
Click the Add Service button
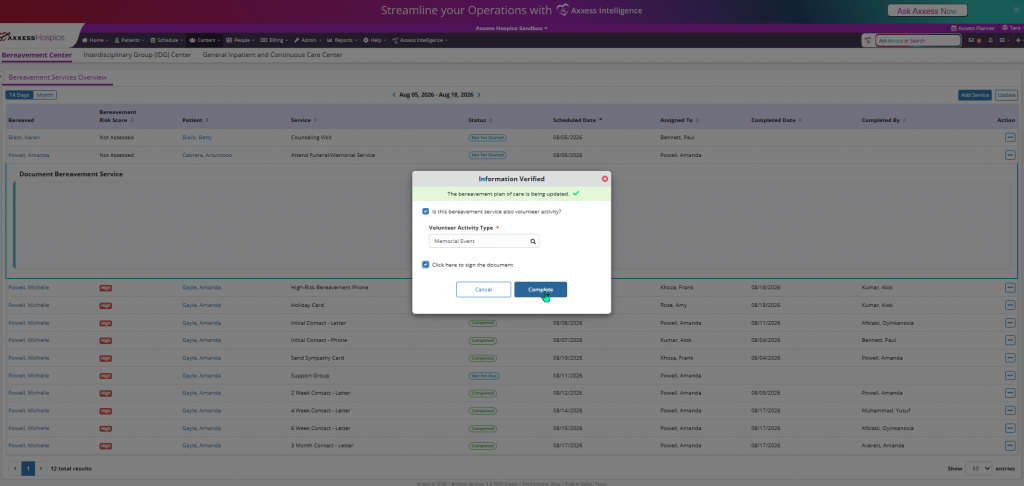pos(975,95)
